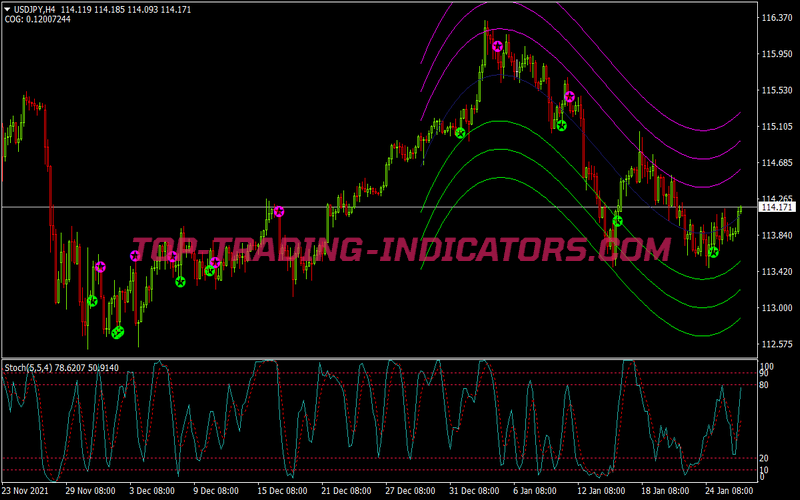
Task: Click the dropdown triangle beside USDJPY,H4
Action: (7, 9)
